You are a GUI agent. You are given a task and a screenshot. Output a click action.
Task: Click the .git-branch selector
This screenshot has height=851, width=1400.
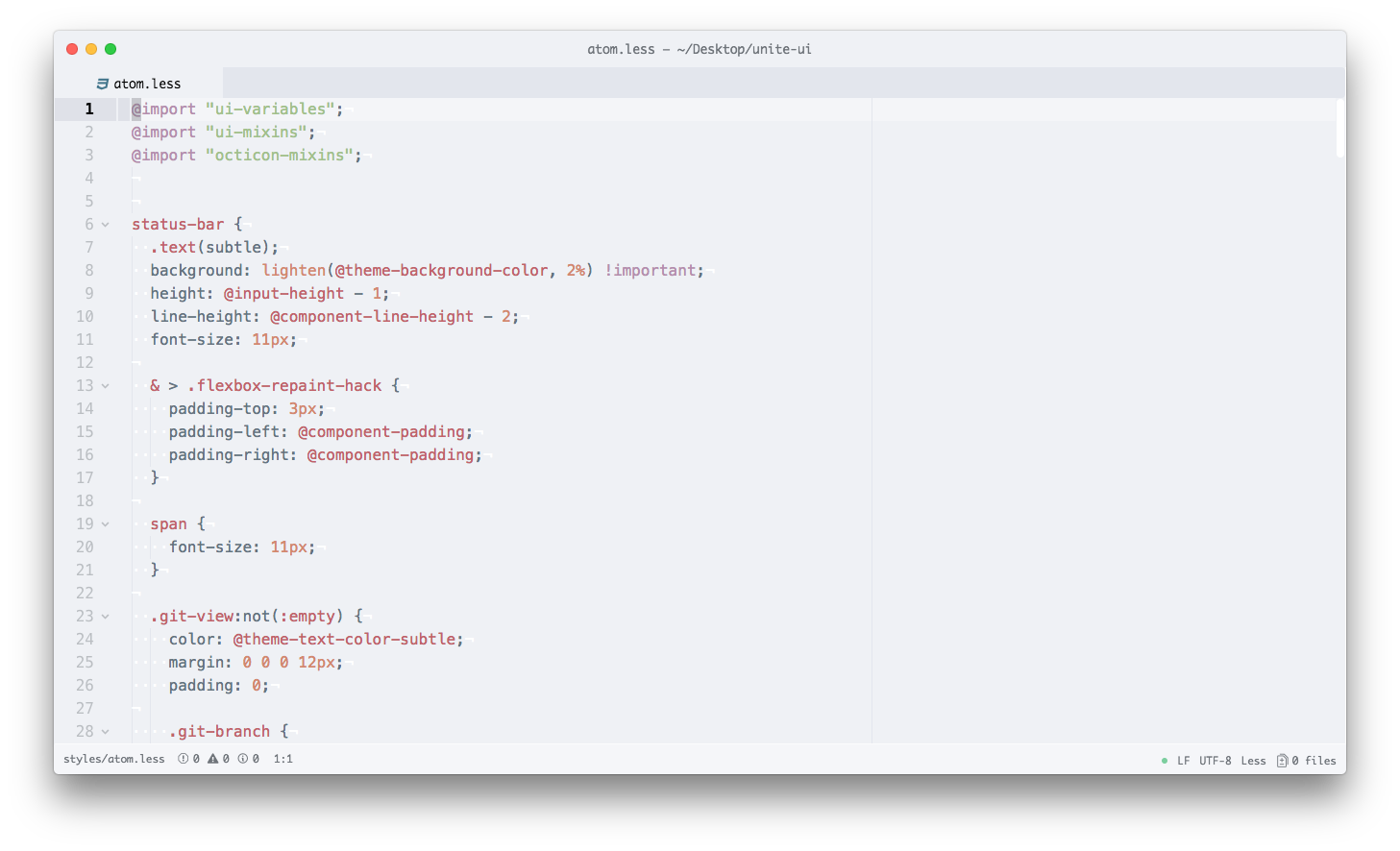click(x=220, y=732)
